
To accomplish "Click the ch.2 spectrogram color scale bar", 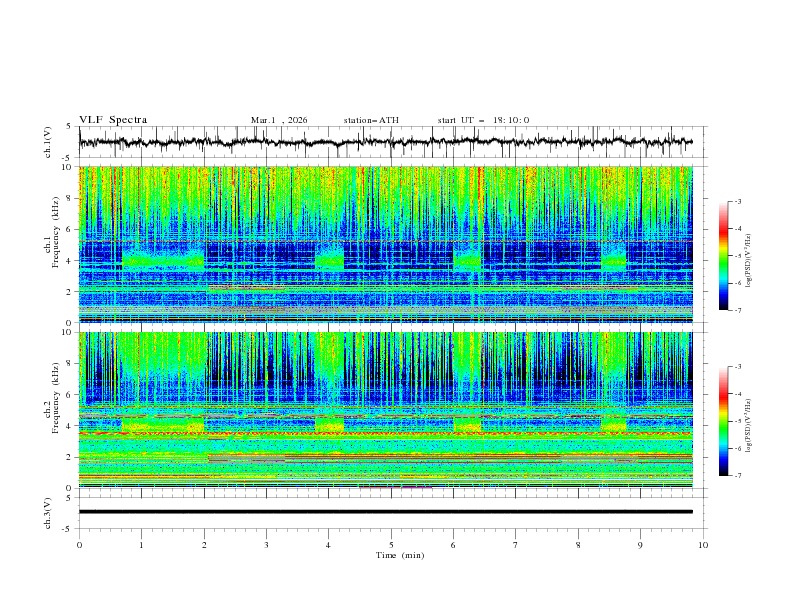I will [x=723, y=421].
